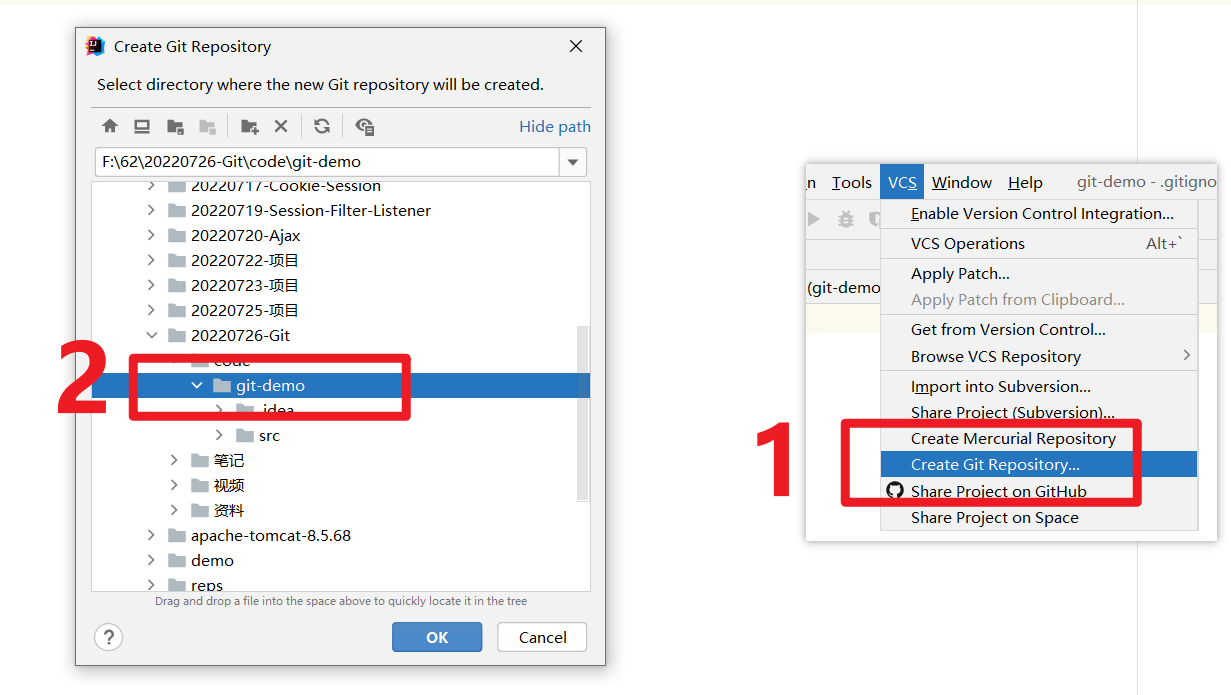
Task: Open the VCS menu
Action: pos(902,182)
